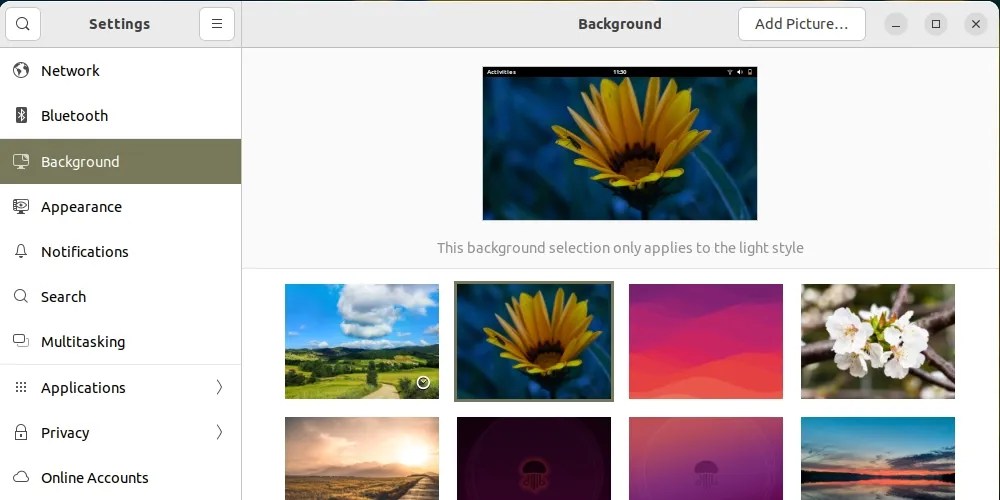This screenshot has width=1000, height=500.
Task: Go to Bluetooth settings
Action: pyautogui.click(x=121, y=115)
